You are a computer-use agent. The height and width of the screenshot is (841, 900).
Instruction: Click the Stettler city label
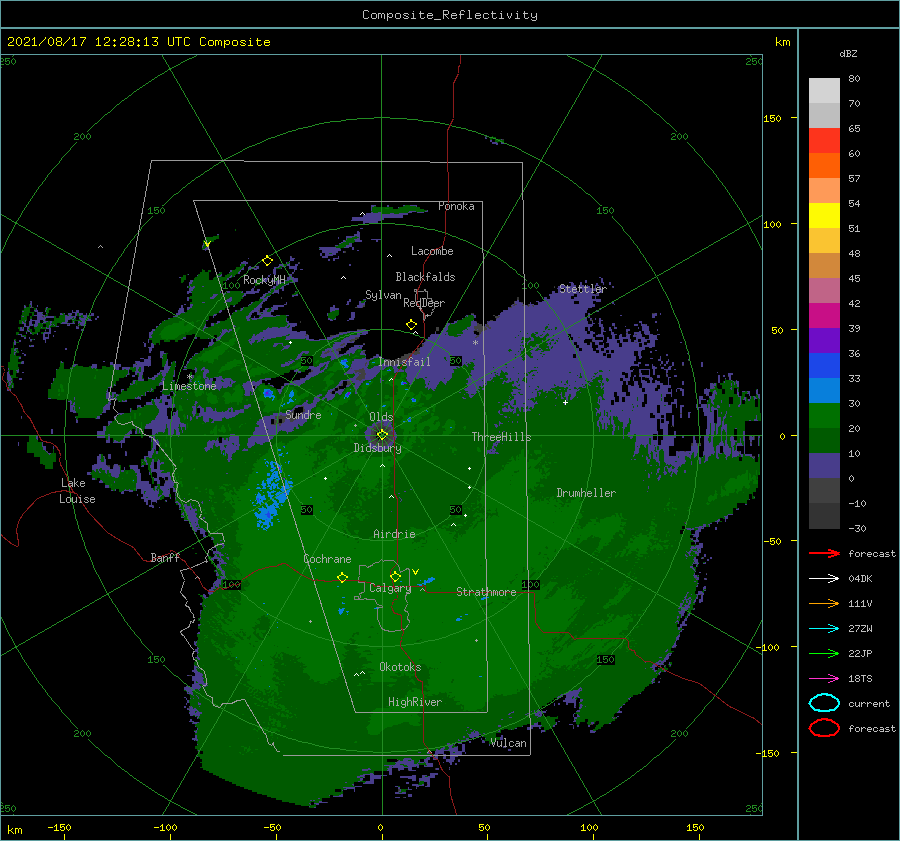click(x=583, y=289)
